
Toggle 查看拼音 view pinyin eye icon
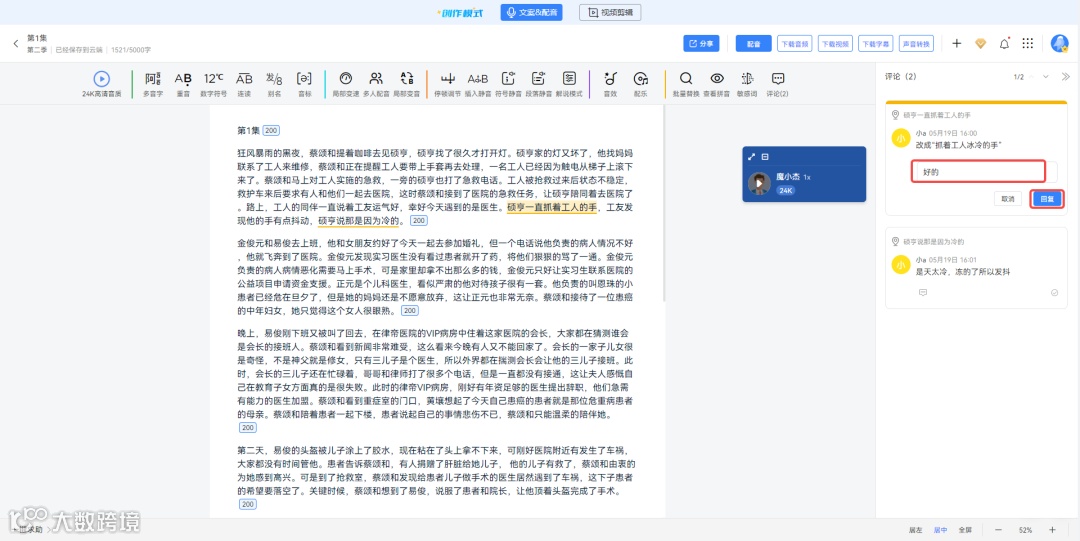[717, 84]
